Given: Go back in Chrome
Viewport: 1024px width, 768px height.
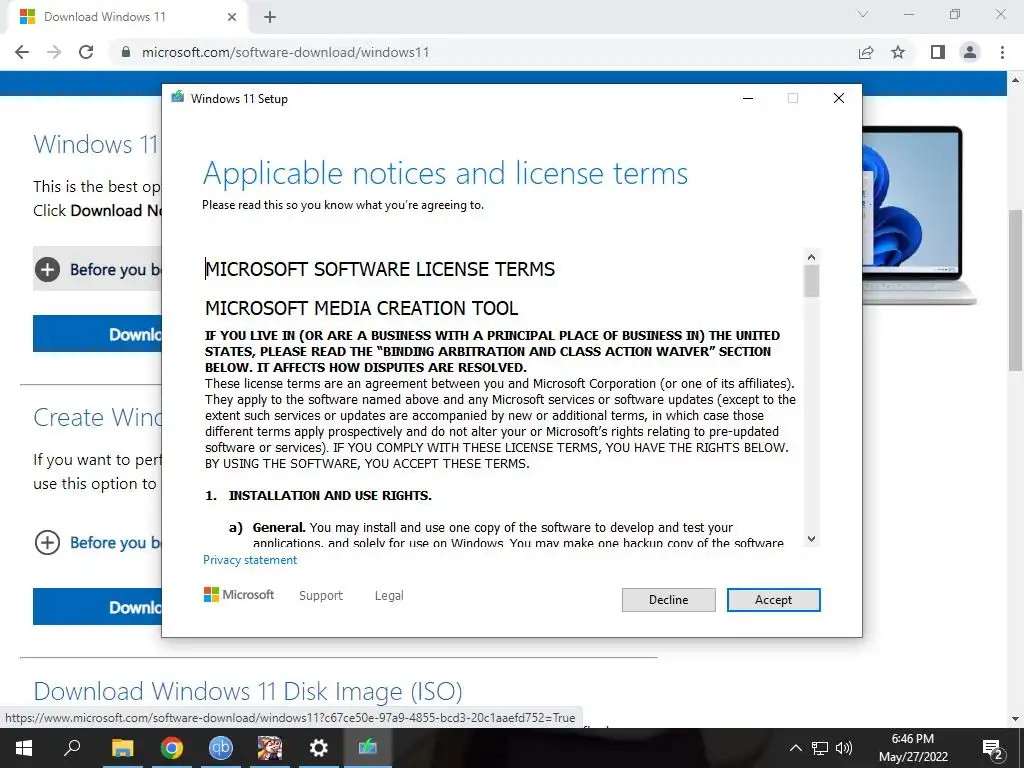Looking at the screenshot, I should (x=22, y=52).
